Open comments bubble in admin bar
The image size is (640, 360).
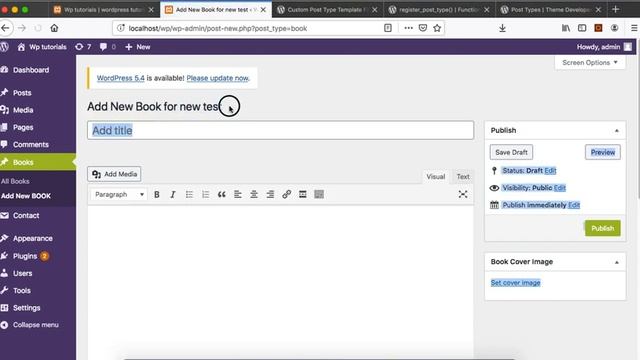click(108, 47)
